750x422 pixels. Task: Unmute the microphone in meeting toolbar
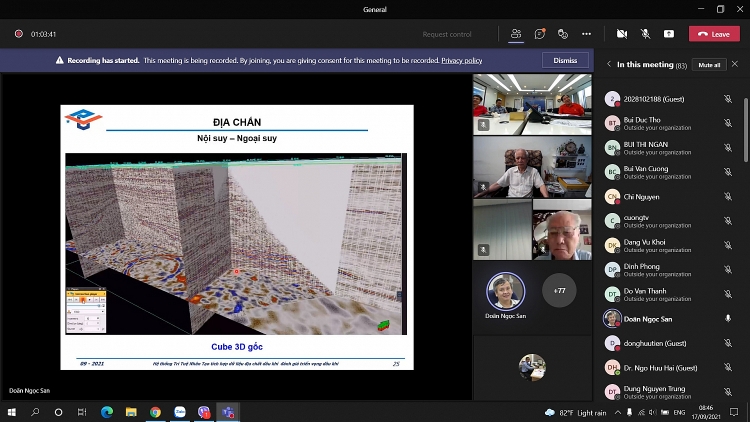(646, 34)
